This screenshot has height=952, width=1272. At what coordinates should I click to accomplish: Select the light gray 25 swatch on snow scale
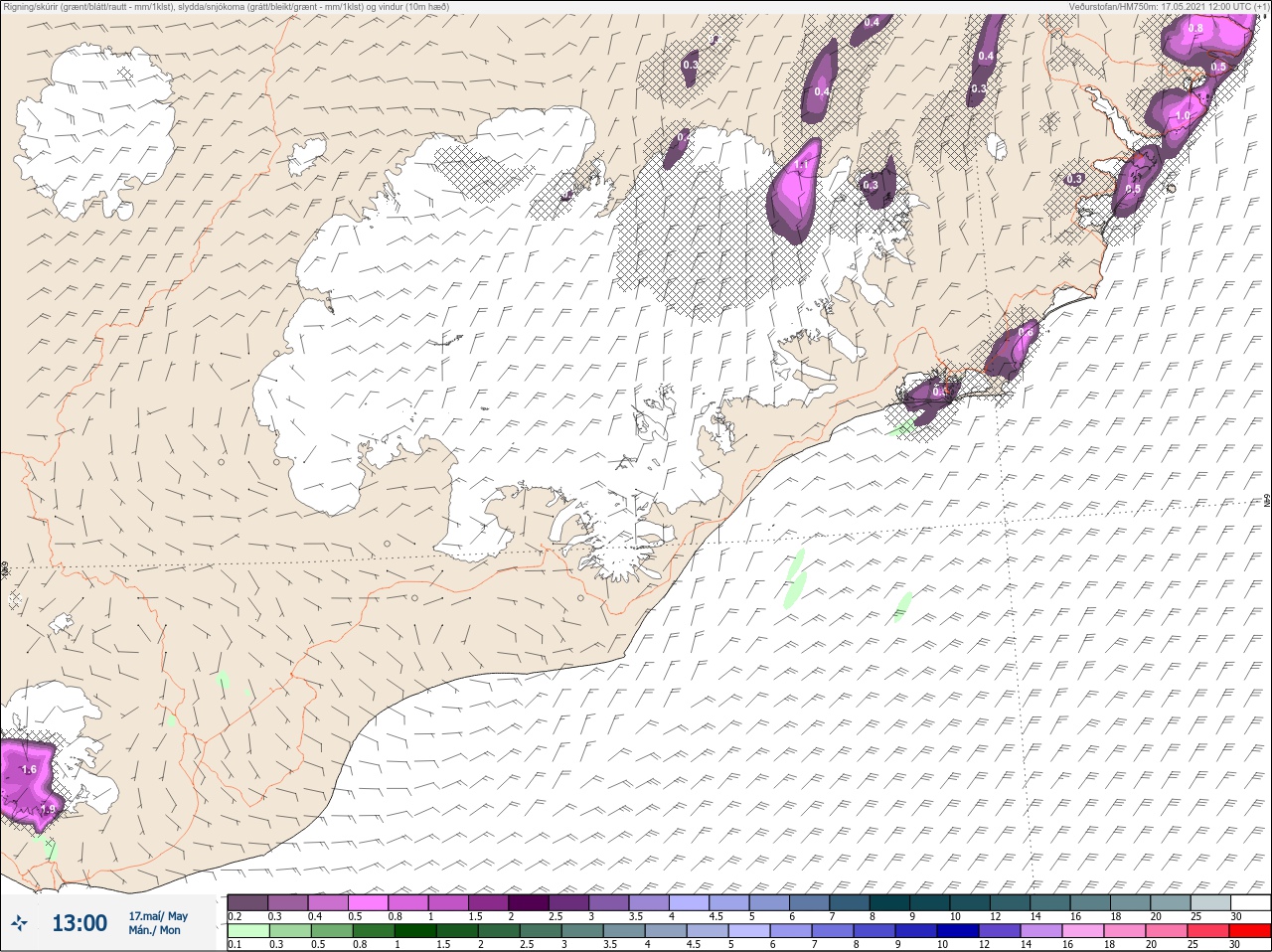click(x=1211, y=902)
